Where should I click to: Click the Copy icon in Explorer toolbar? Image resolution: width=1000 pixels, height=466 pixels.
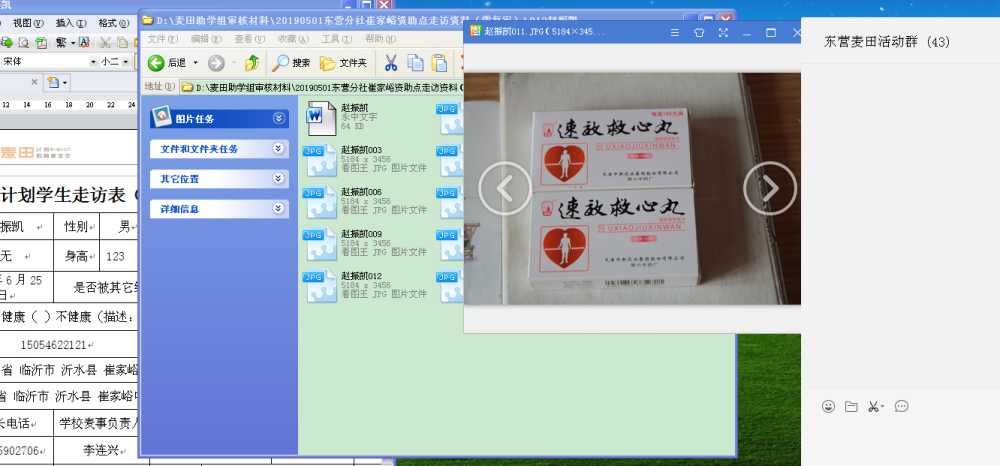tap(415, 62)
